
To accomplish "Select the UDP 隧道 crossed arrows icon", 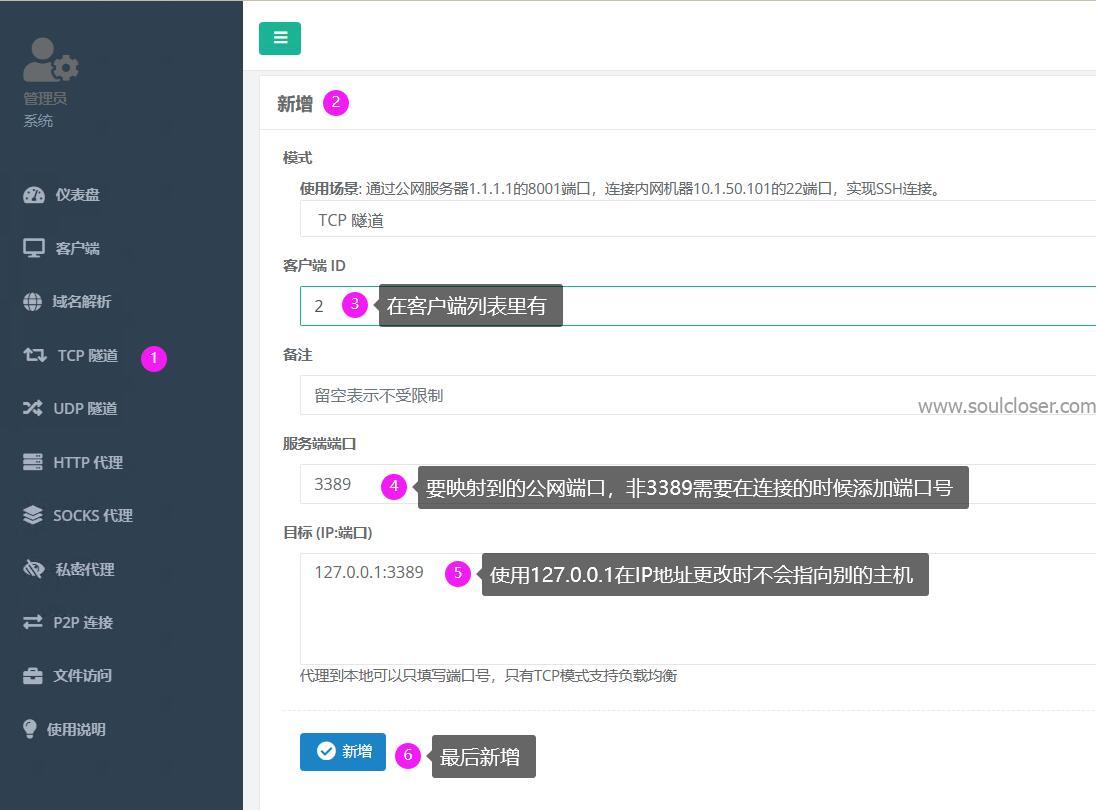I will 35,408.
